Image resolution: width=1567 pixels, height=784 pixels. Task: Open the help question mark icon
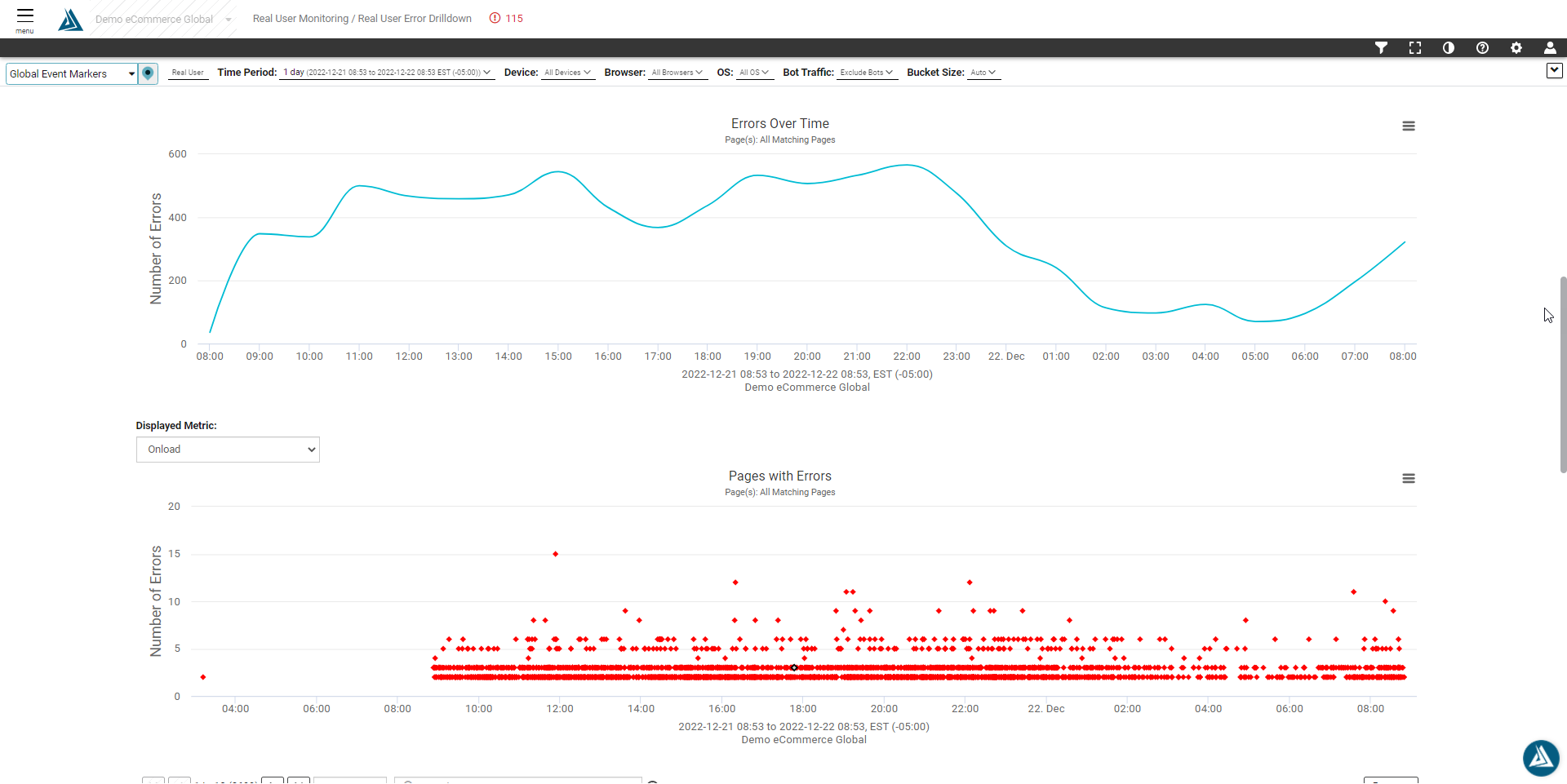1482,48
